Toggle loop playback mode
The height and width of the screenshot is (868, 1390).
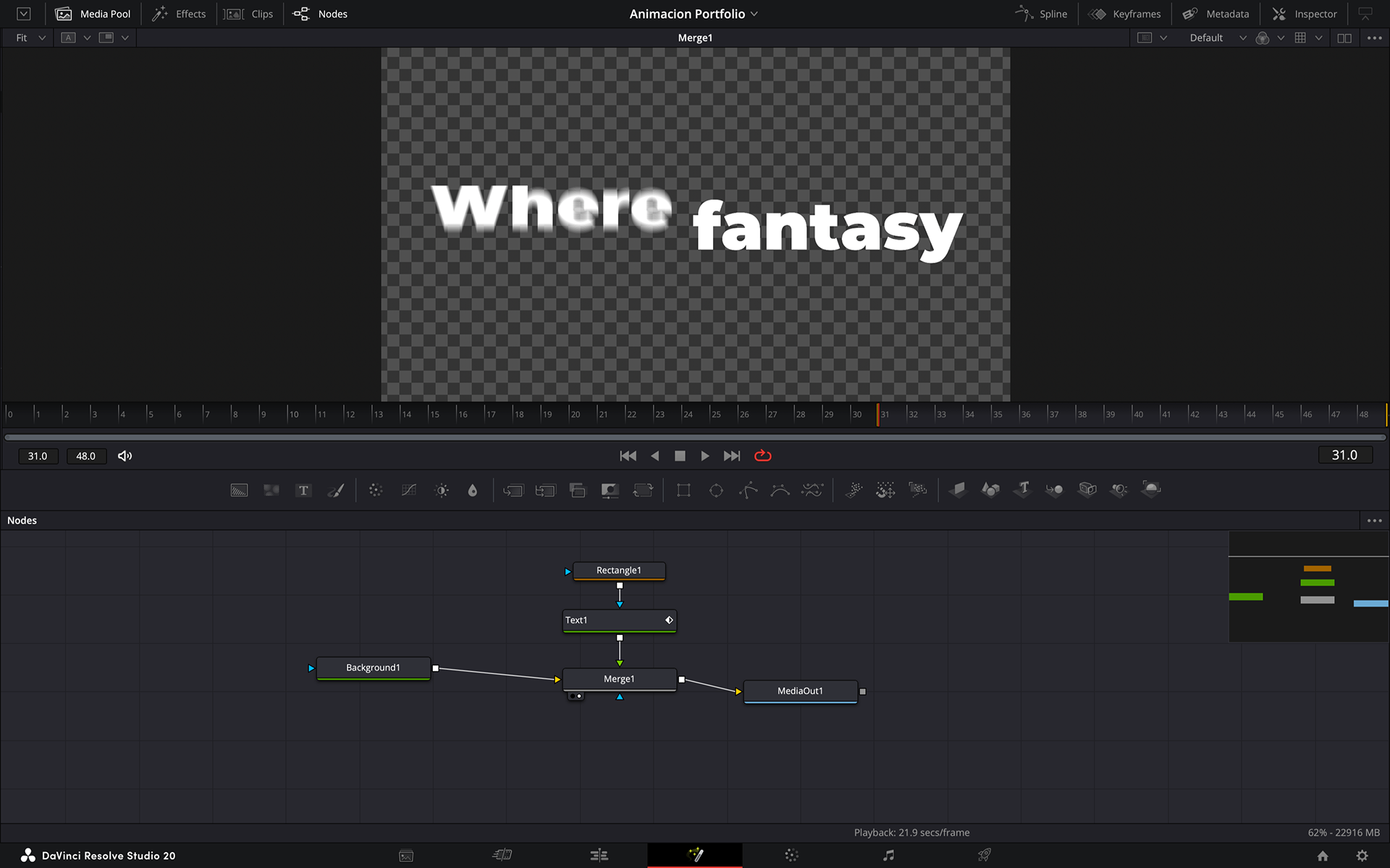point(763,455)
